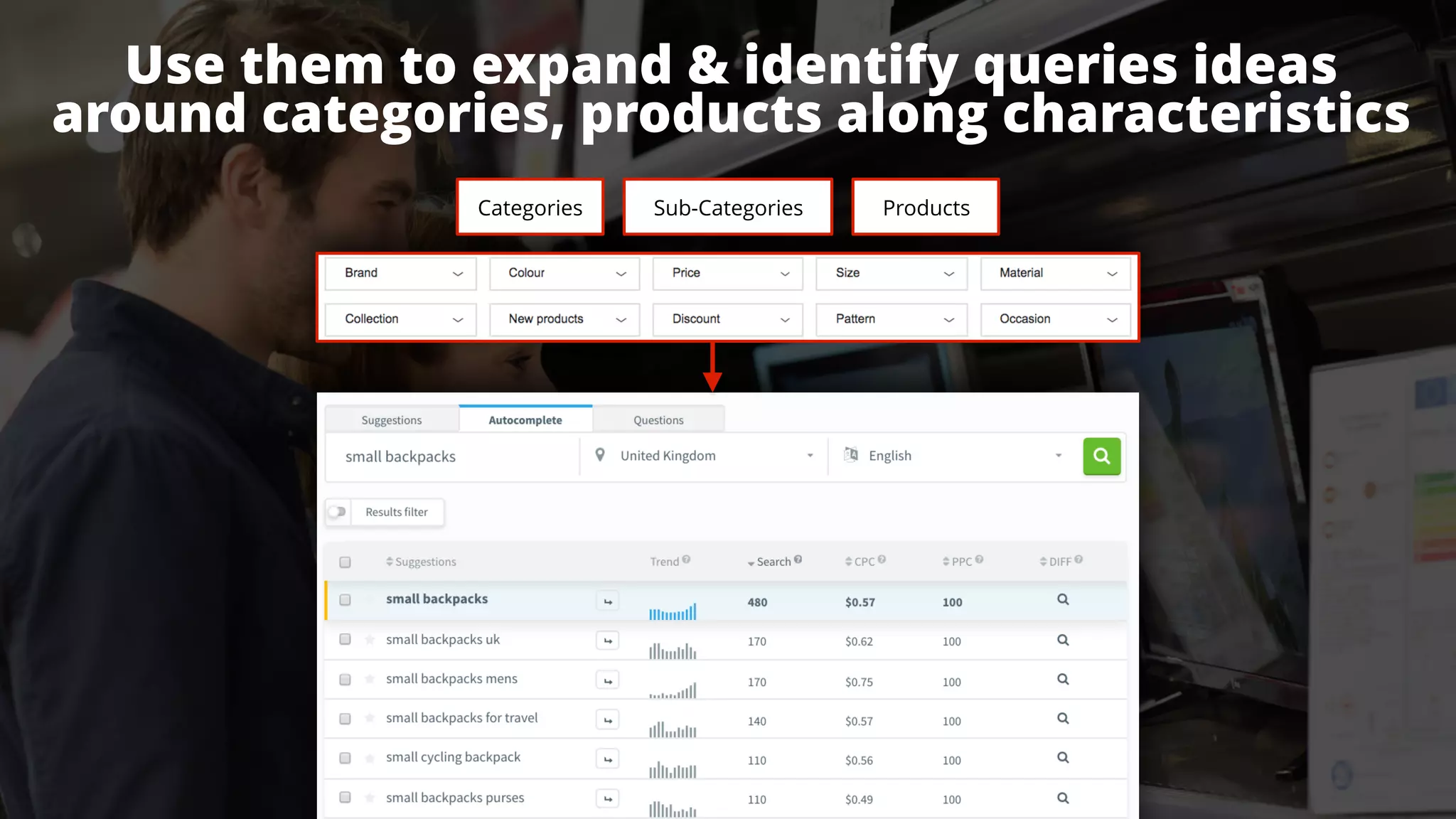Open the United Kingdom country dropdown
The image size is (1456, 819).
point(704,456)
